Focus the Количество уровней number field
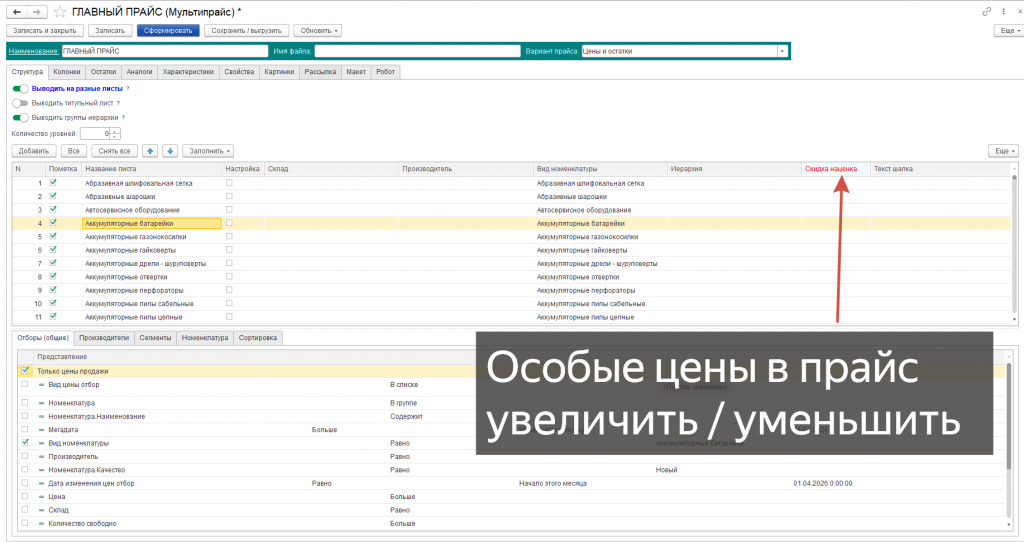The image size is (1024, 542). (x=95, y=133)
